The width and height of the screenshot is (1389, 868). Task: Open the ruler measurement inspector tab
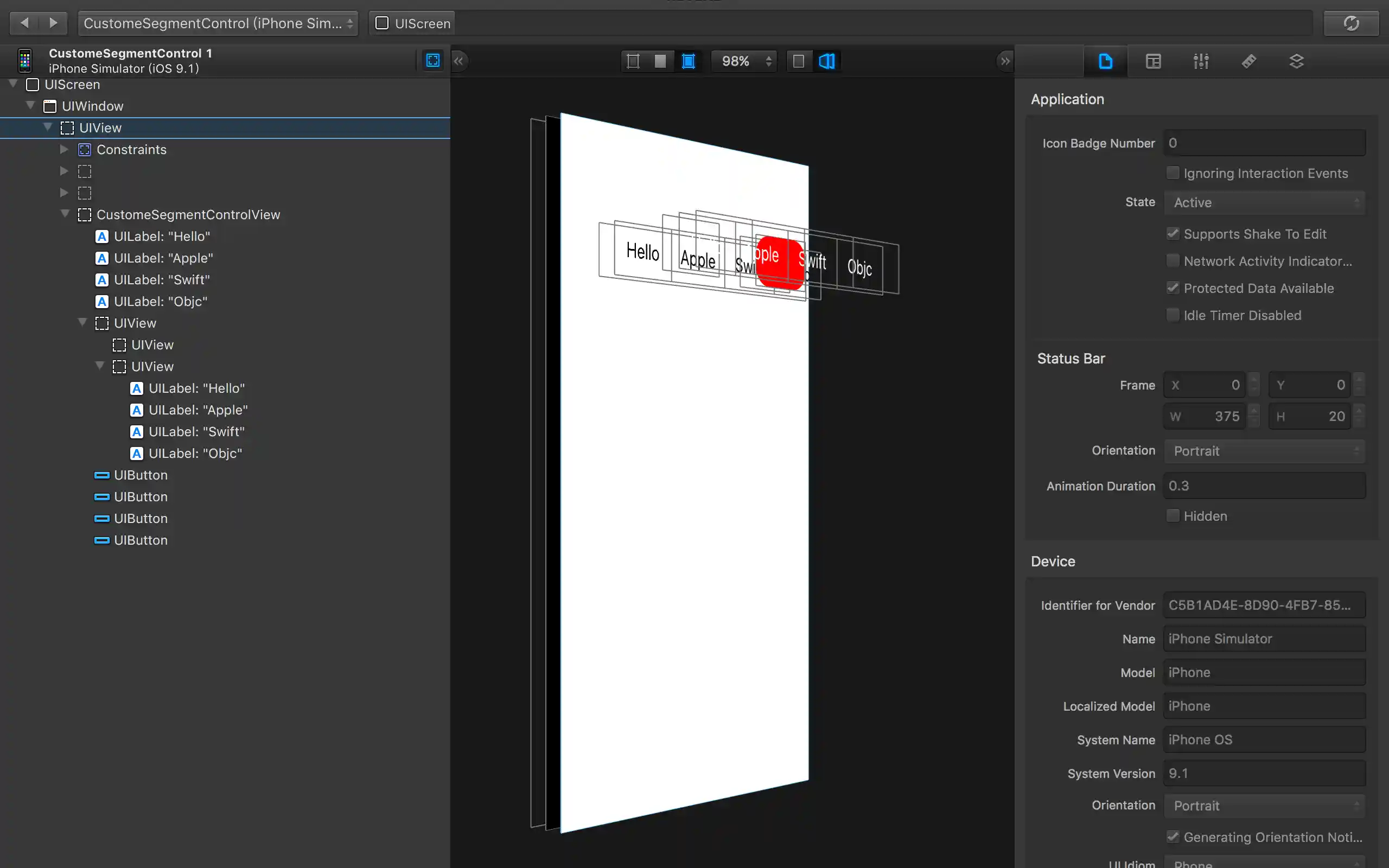pos(1248,61)
